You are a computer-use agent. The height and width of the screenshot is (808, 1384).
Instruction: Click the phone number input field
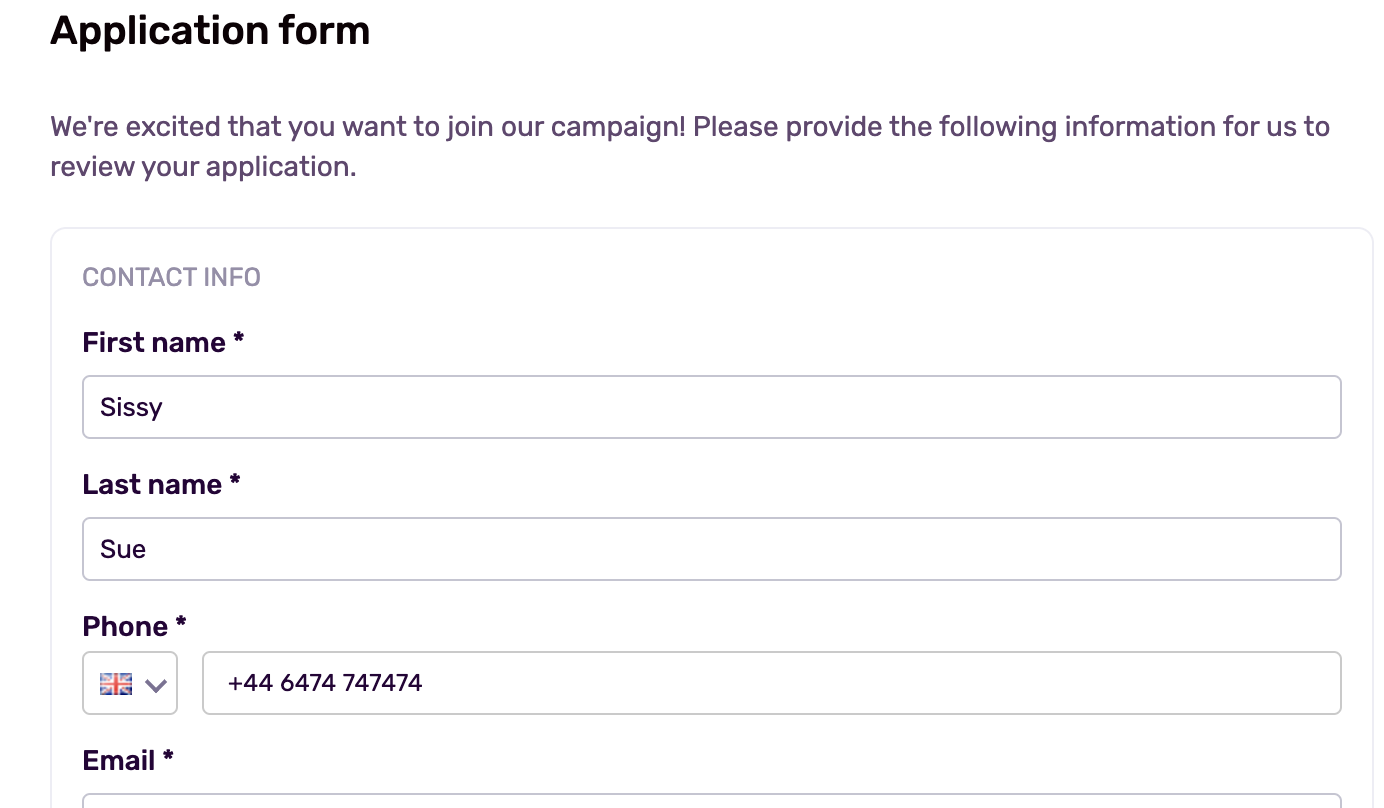(771, 683)
